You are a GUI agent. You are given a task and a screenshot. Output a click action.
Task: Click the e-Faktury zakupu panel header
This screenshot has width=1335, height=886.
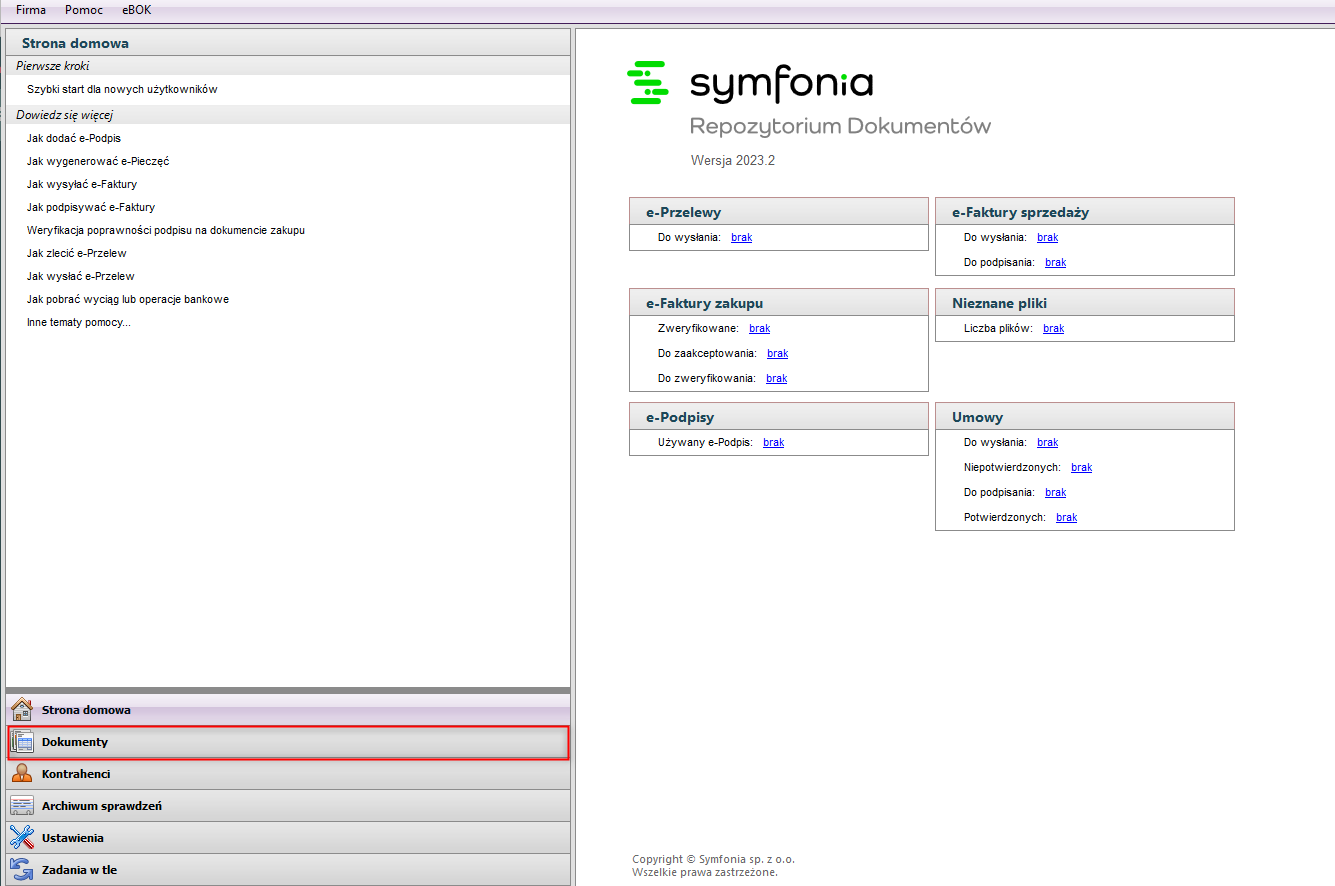[779, 302]
